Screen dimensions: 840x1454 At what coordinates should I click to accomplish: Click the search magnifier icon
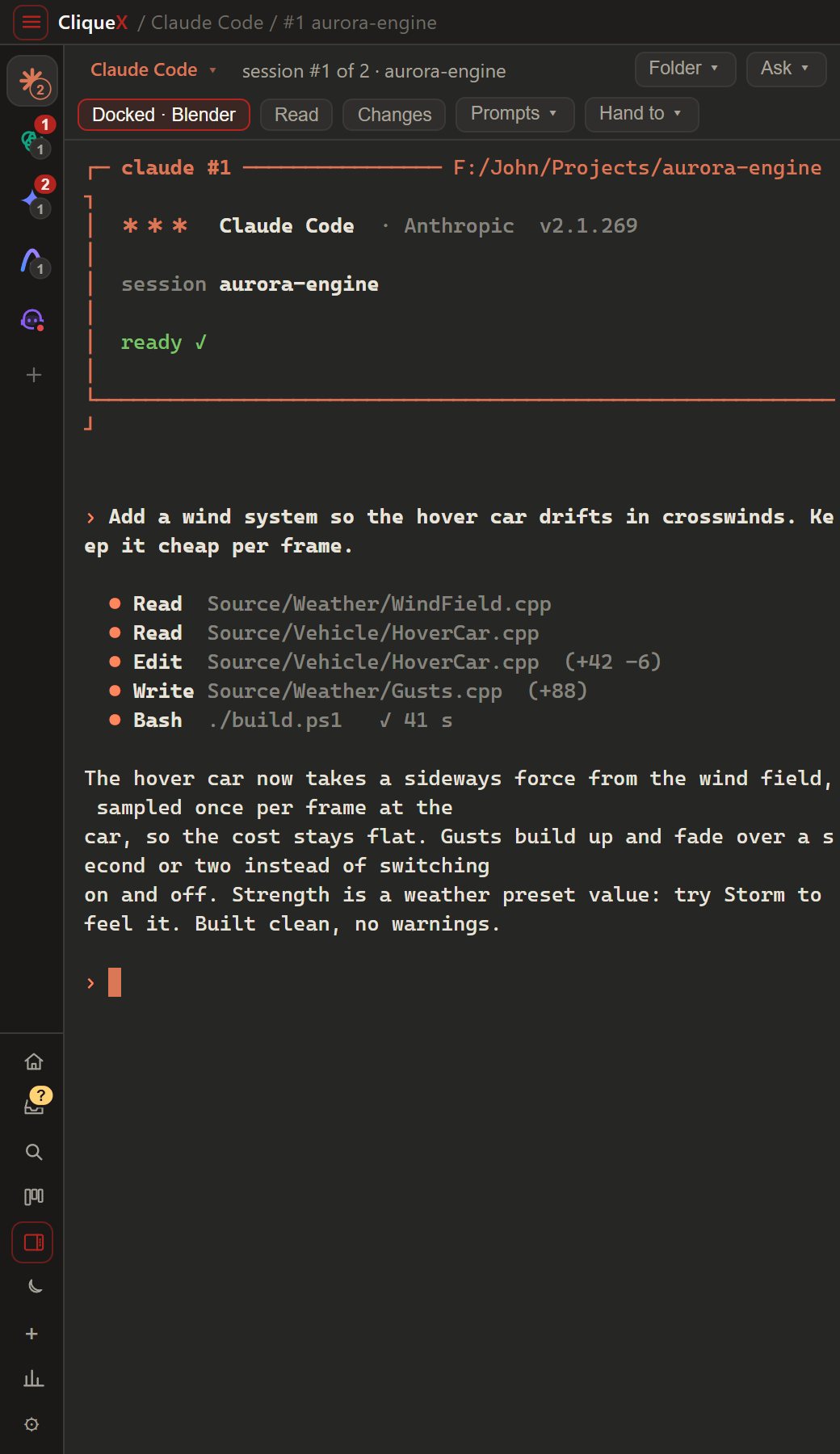[x=33, y=1152]
